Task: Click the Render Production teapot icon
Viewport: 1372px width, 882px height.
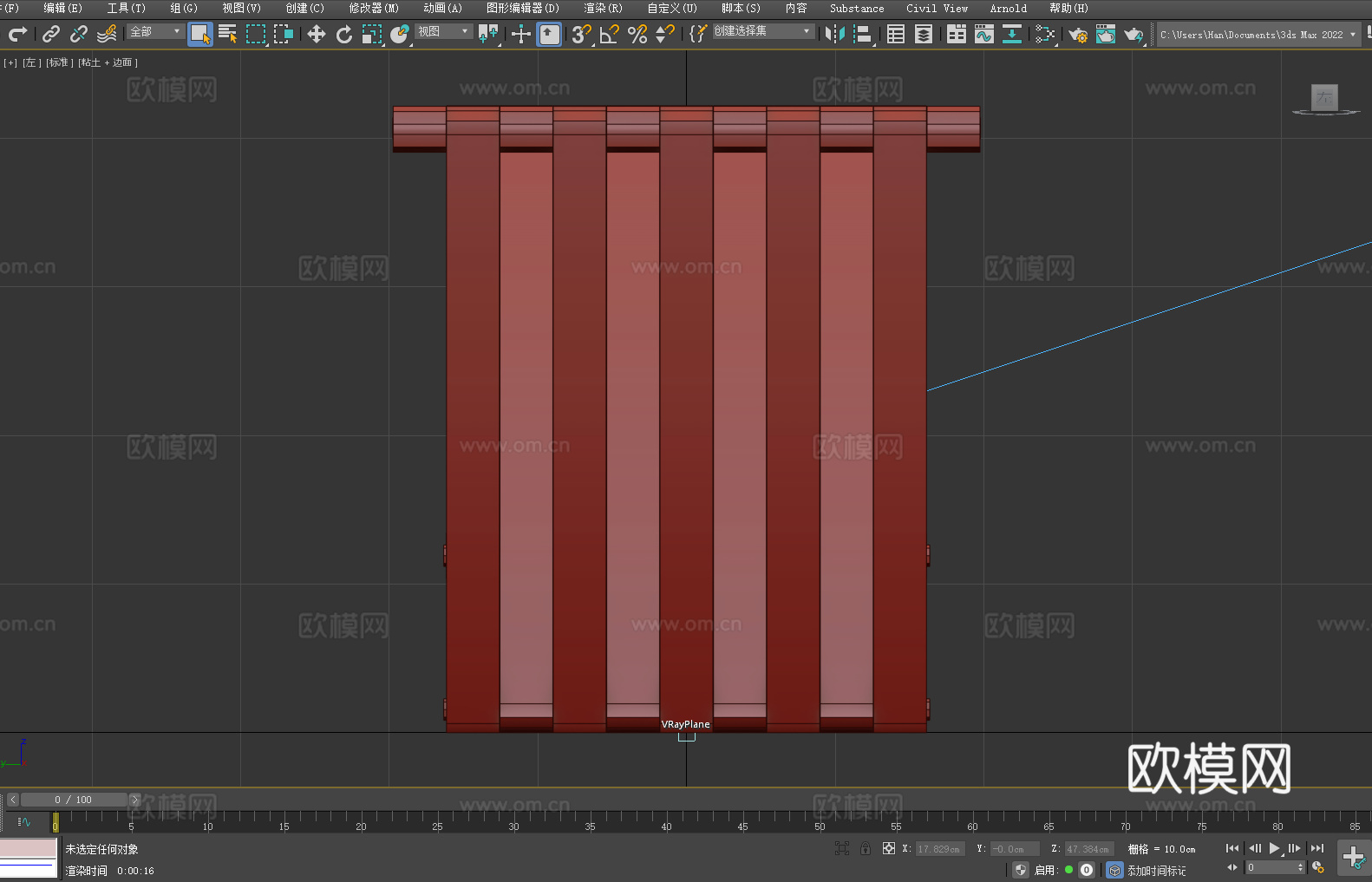Action: (x=1134, y=34)
